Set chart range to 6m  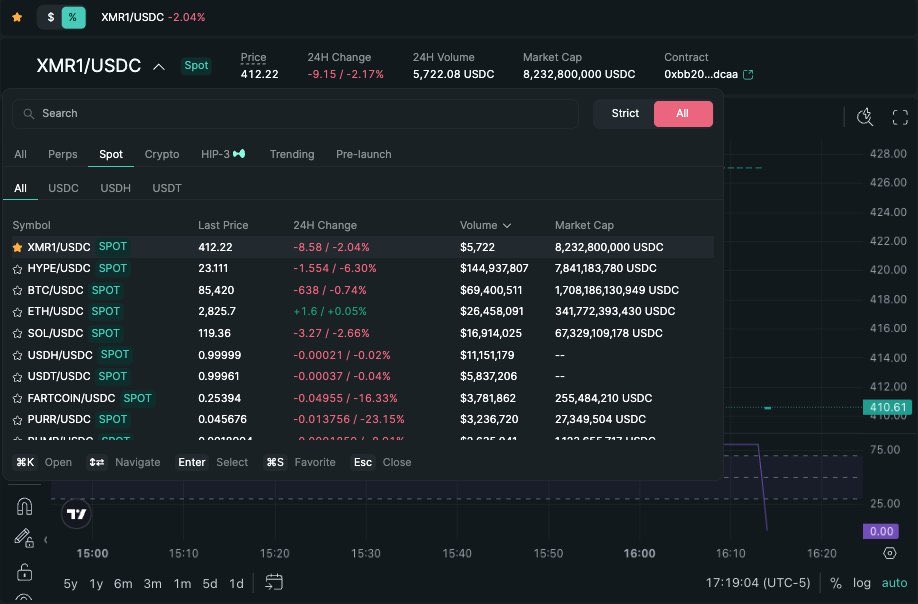click(123, 584)
